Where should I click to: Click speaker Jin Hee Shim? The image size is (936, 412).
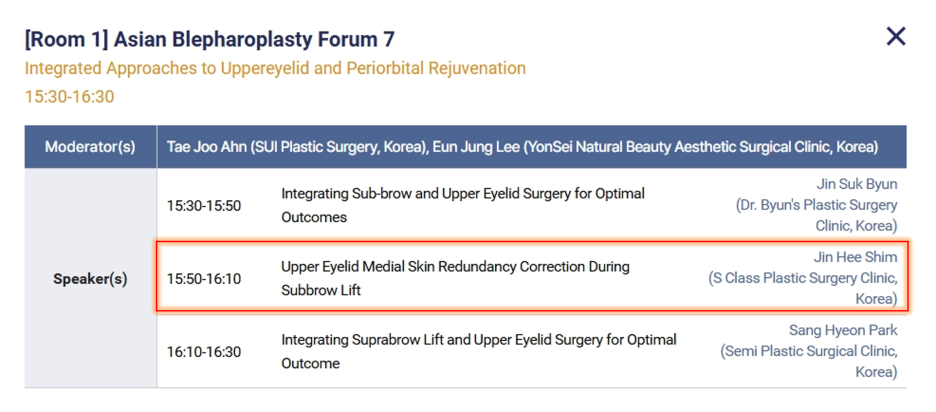(x=855, y=257)
